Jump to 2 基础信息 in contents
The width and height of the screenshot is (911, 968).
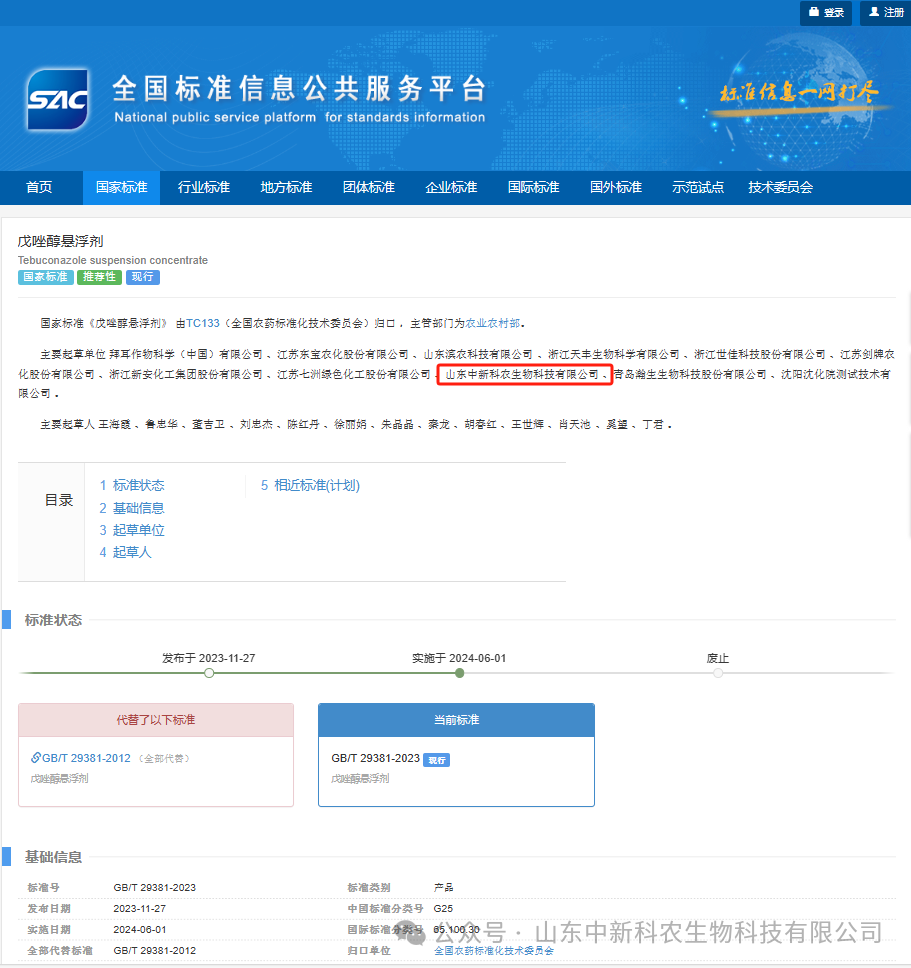132,508
